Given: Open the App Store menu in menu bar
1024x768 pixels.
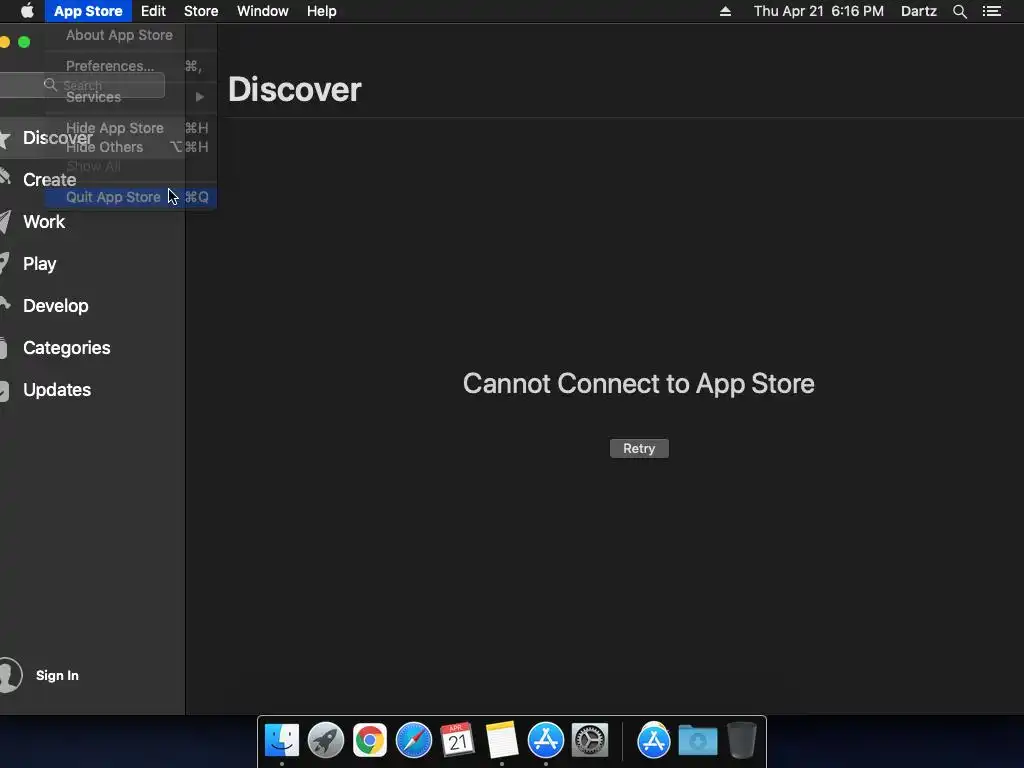Looking at the screenshot, I should [x=88, y=11].
